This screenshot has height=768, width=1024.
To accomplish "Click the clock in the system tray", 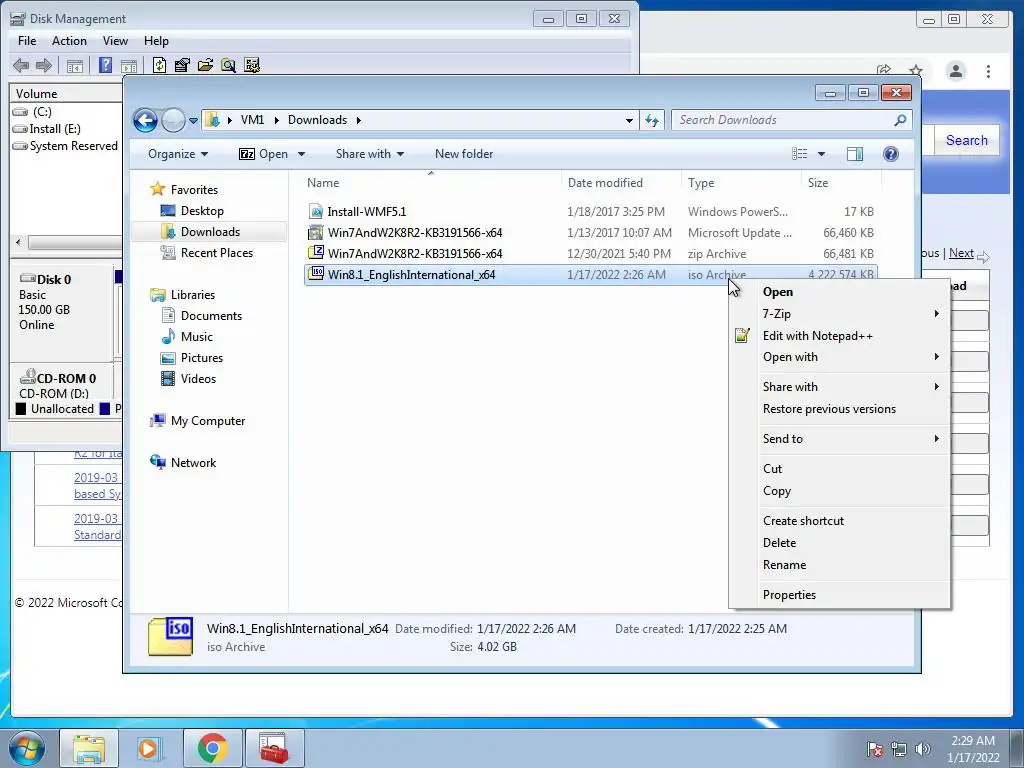I will point(973,749).
